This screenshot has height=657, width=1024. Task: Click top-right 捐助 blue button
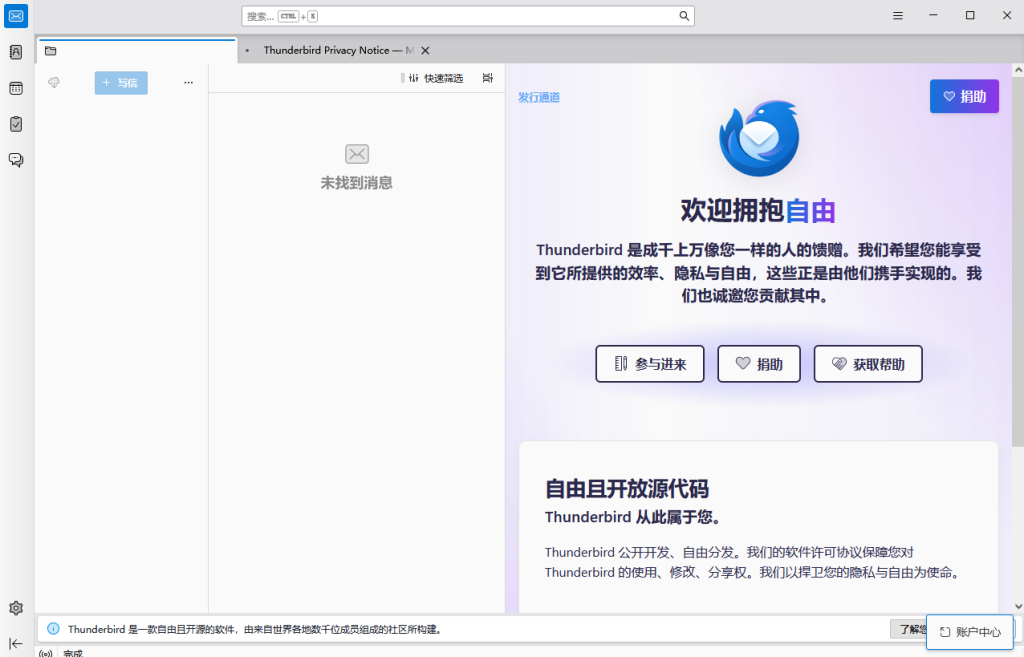tap(964, 97)
